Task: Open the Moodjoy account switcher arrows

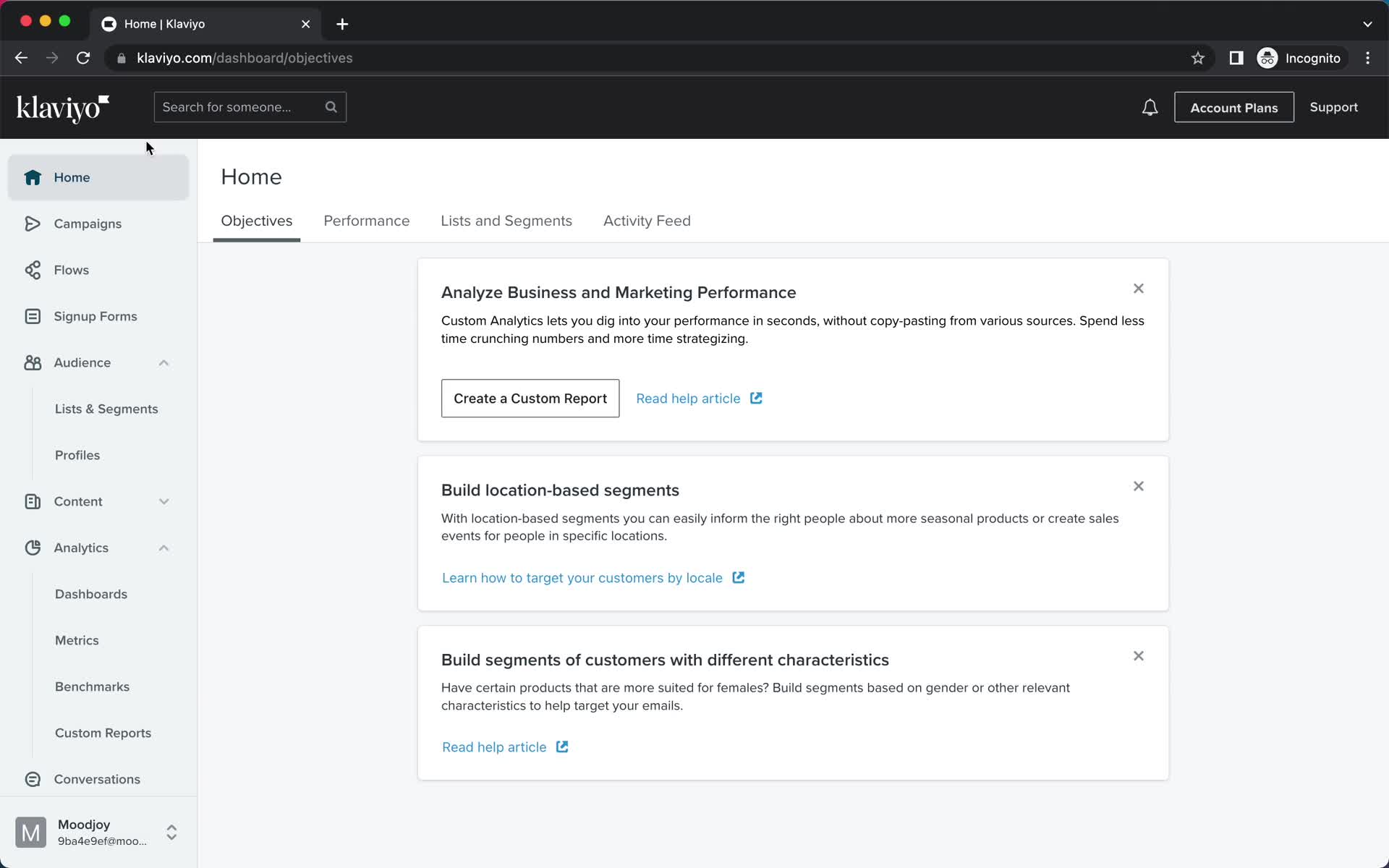Action: tap(171, 833)
